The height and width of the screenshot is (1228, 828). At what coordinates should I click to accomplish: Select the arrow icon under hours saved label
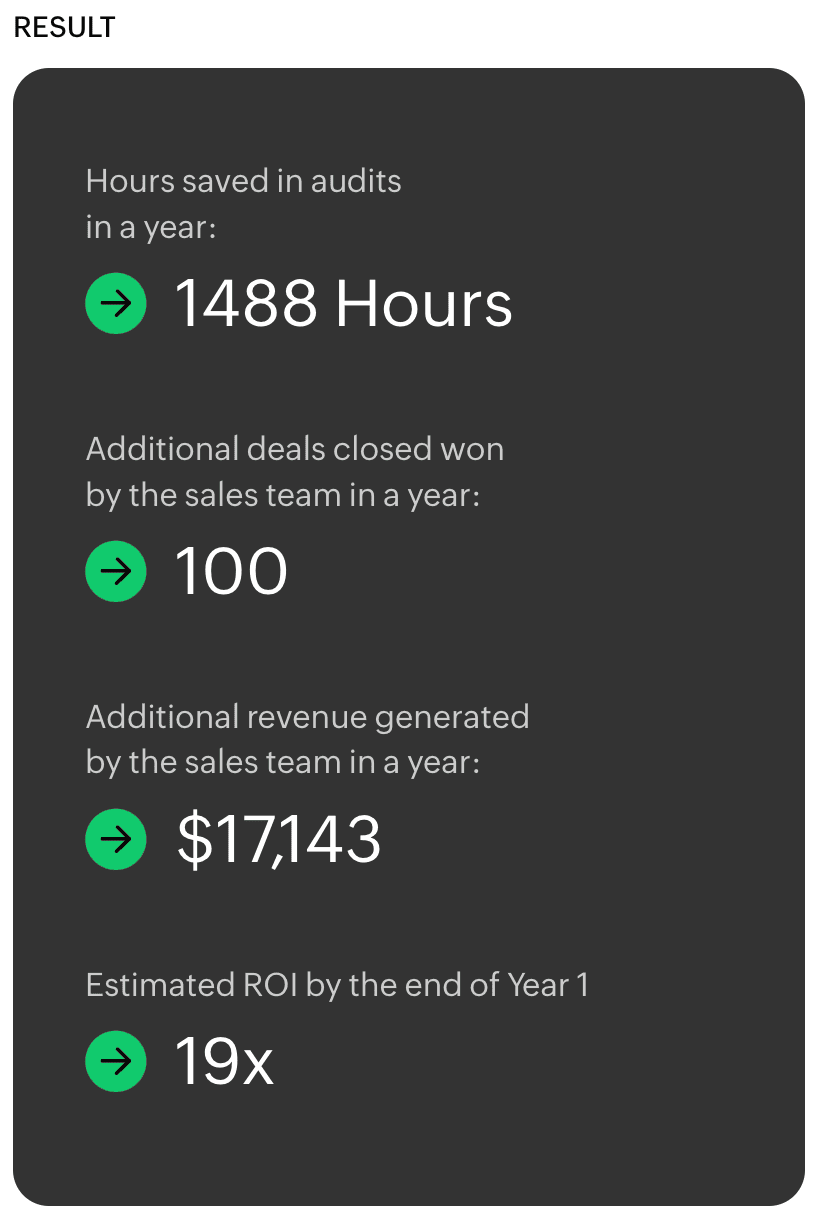coord(116,303)
